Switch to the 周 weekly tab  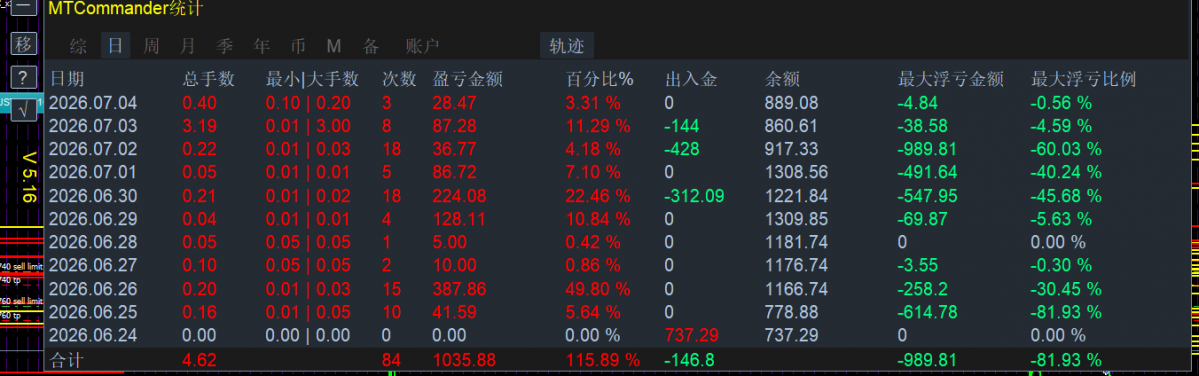coord(151,46)
